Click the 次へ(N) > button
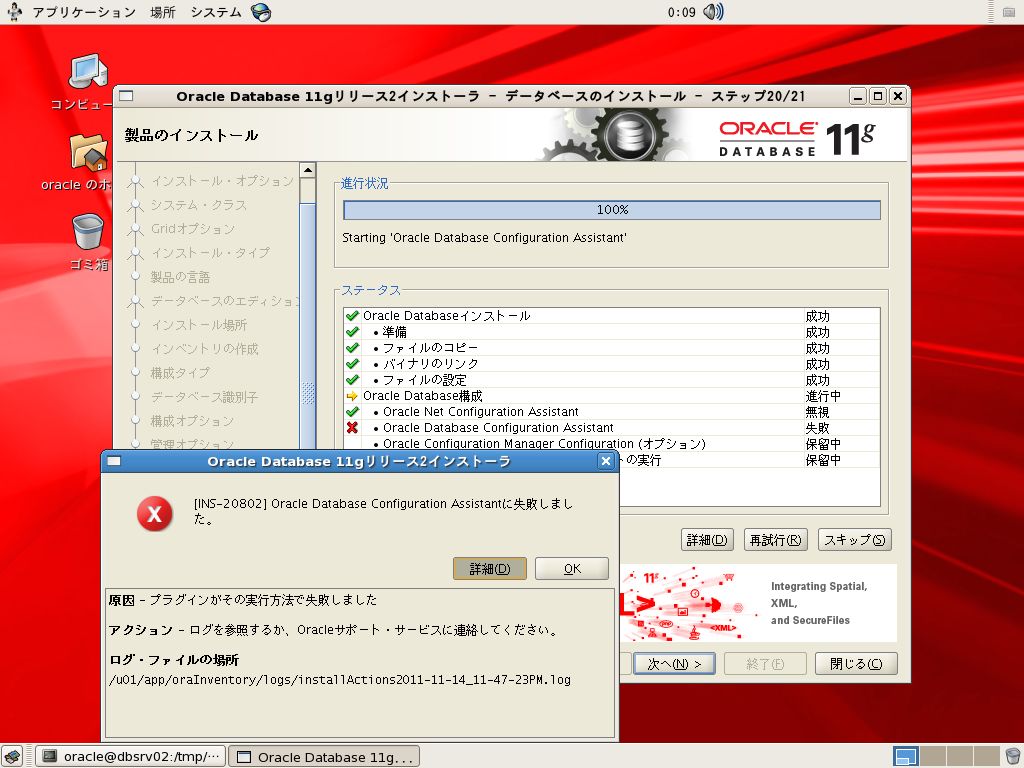 [674, 664]
